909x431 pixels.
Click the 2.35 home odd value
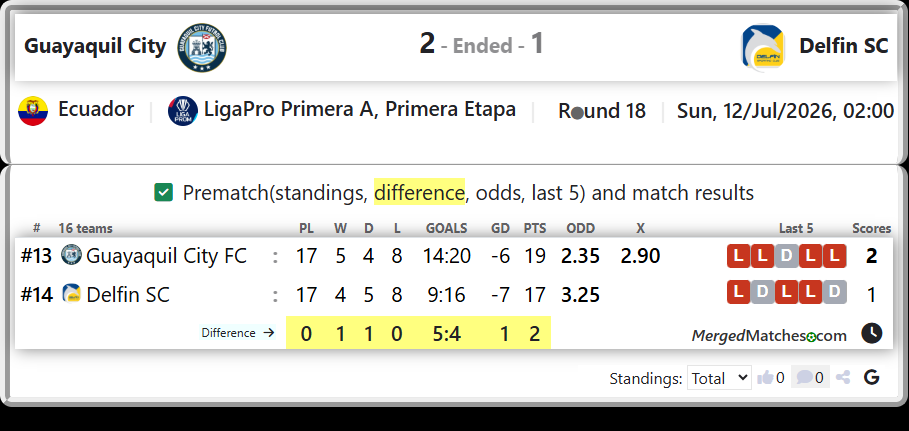point(580,256)
